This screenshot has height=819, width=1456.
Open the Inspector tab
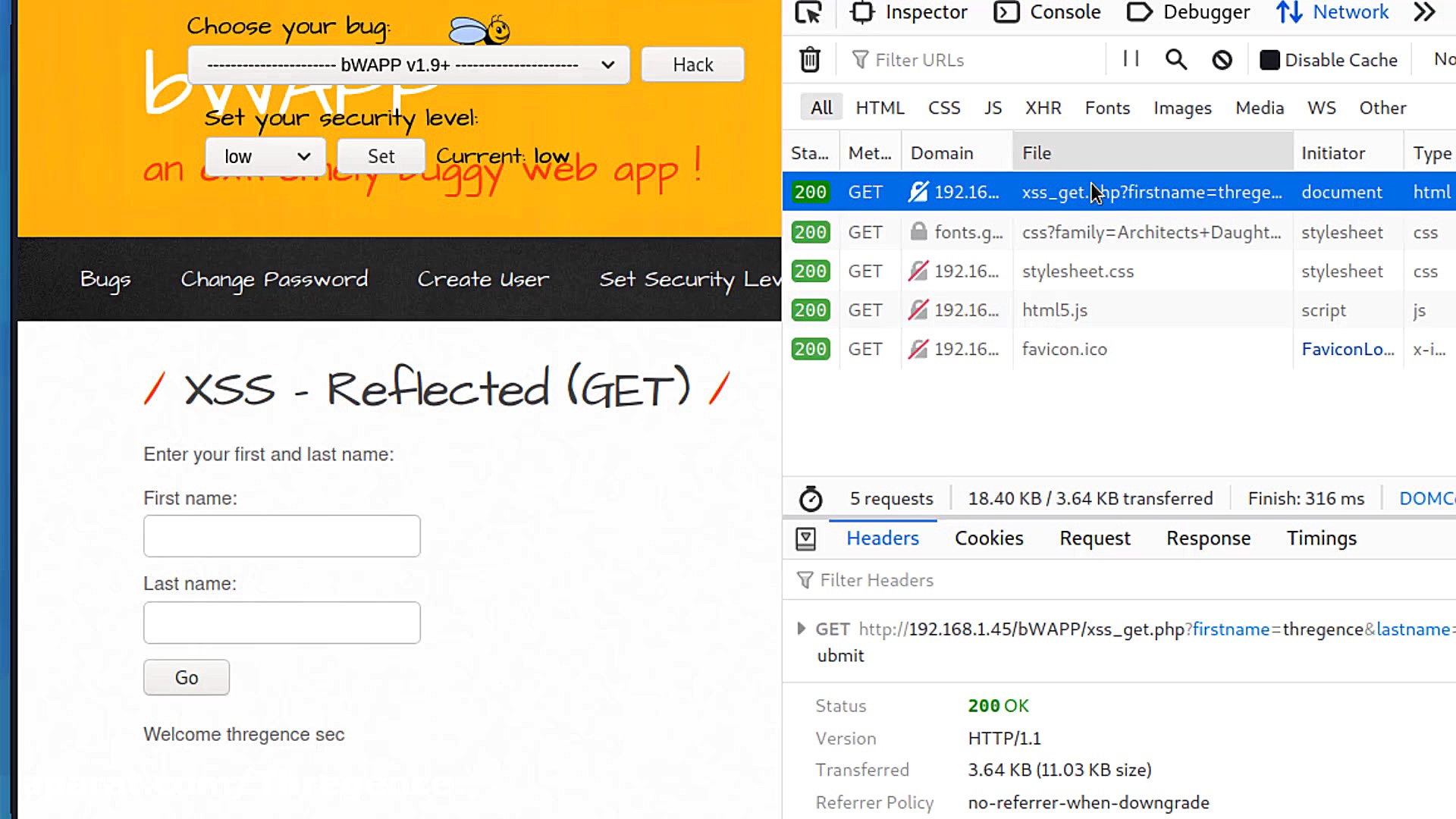click(x=909, y=13)
